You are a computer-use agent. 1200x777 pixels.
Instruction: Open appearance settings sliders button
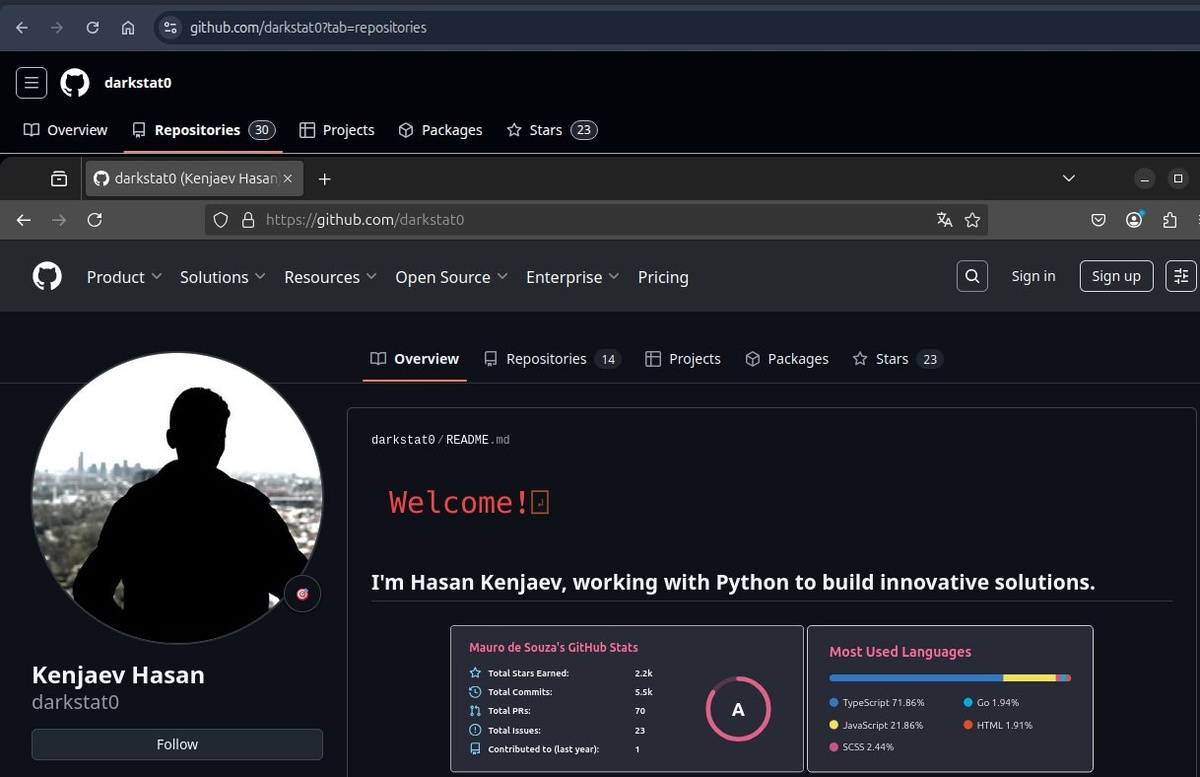click(x=1181, y=276)
